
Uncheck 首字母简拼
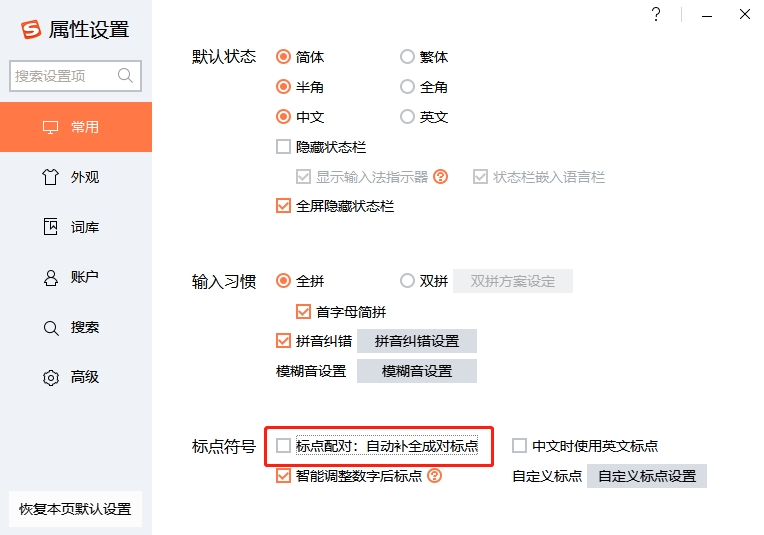click(x=304, y=312)
